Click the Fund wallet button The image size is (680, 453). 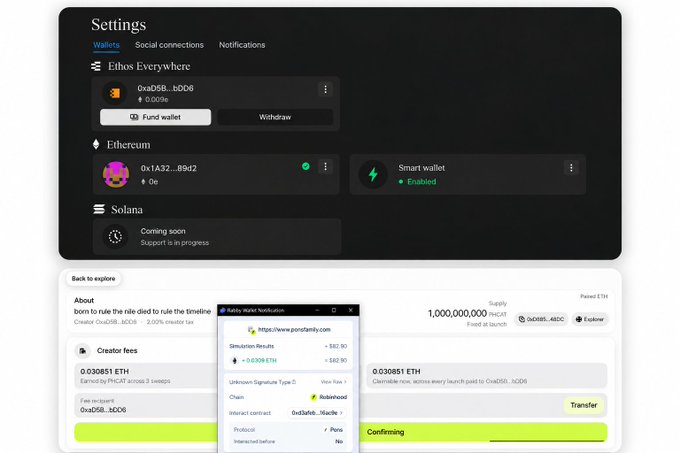pyautogui.click(x=156, y=117)
